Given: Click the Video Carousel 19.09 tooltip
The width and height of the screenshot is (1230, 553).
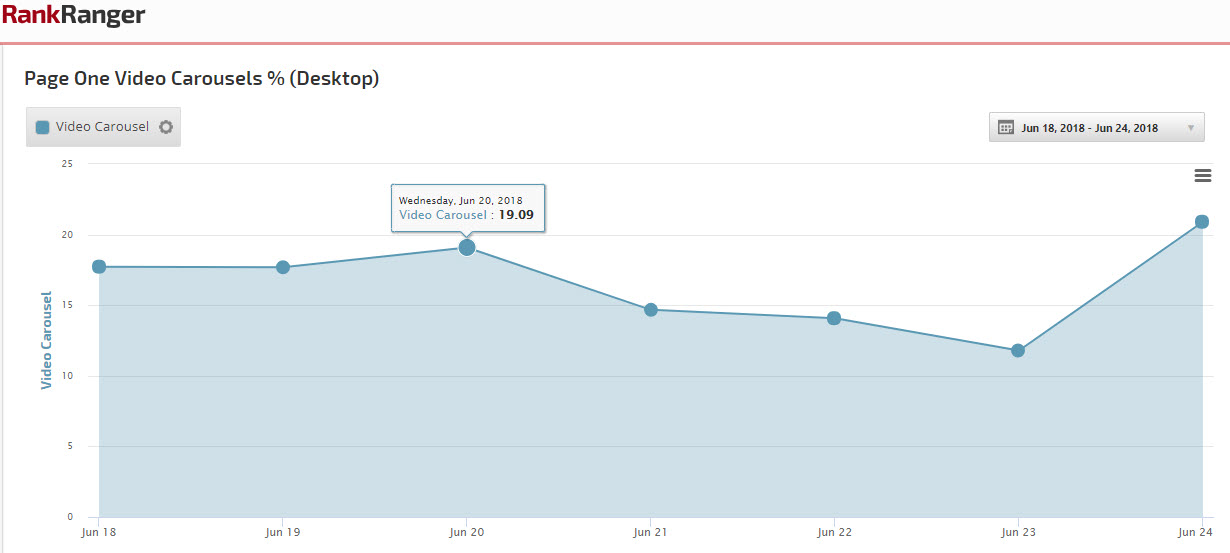Looking at the screenshot, I should click(467, 208).
